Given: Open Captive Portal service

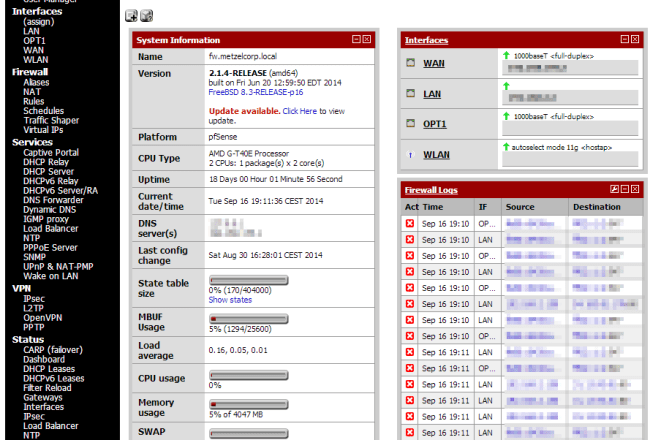Looking at the screenshot, I should tap(51, 152).
